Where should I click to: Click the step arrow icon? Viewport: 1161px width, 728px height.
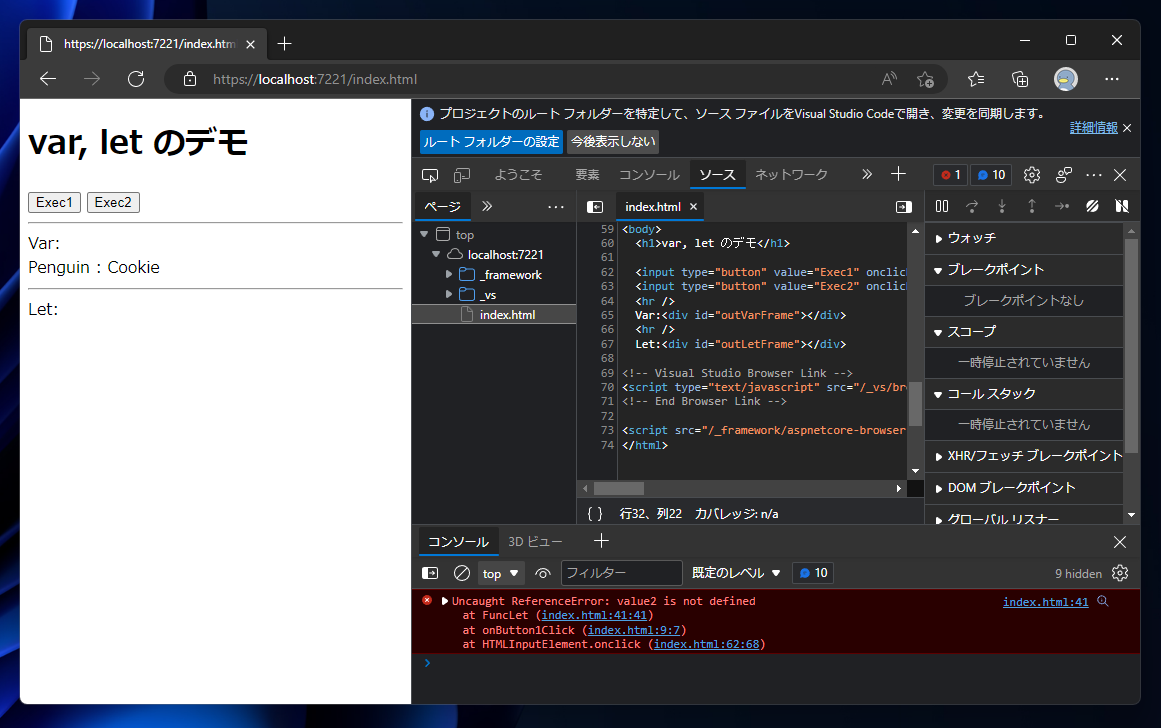tap(1062, 207)
